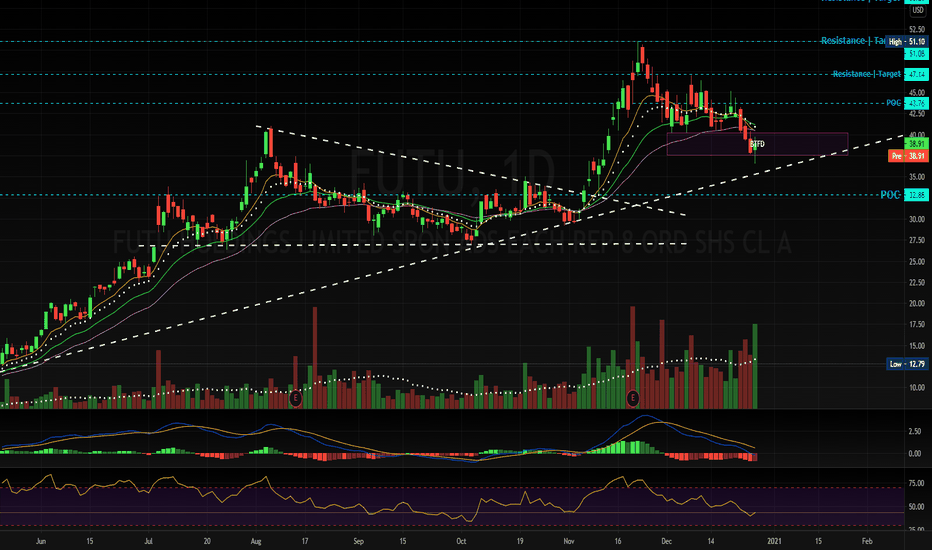Click the Pre 38.91 pre-market price label
This screenshot has width=932, height=550.
coord(908,156)
